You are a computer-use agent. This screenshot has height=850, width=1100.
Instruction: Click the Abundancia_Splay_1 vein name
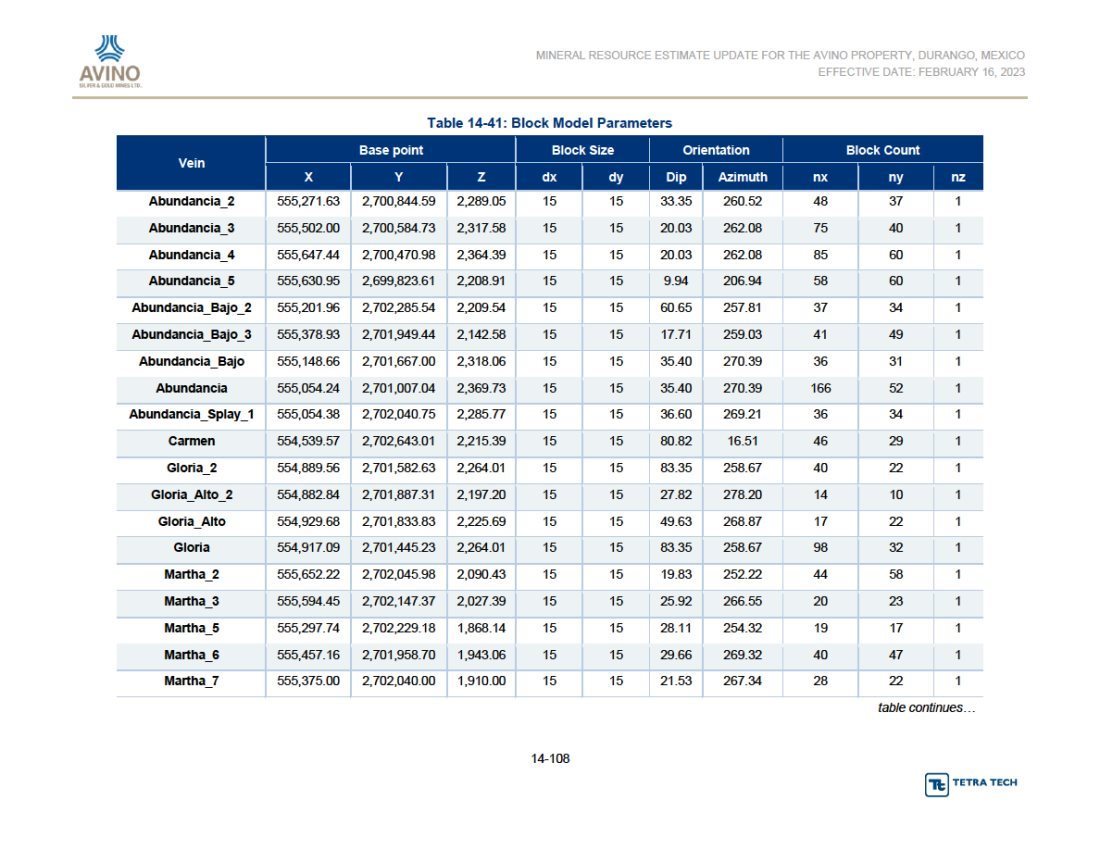pyautogui.click(x=192, y=414)
